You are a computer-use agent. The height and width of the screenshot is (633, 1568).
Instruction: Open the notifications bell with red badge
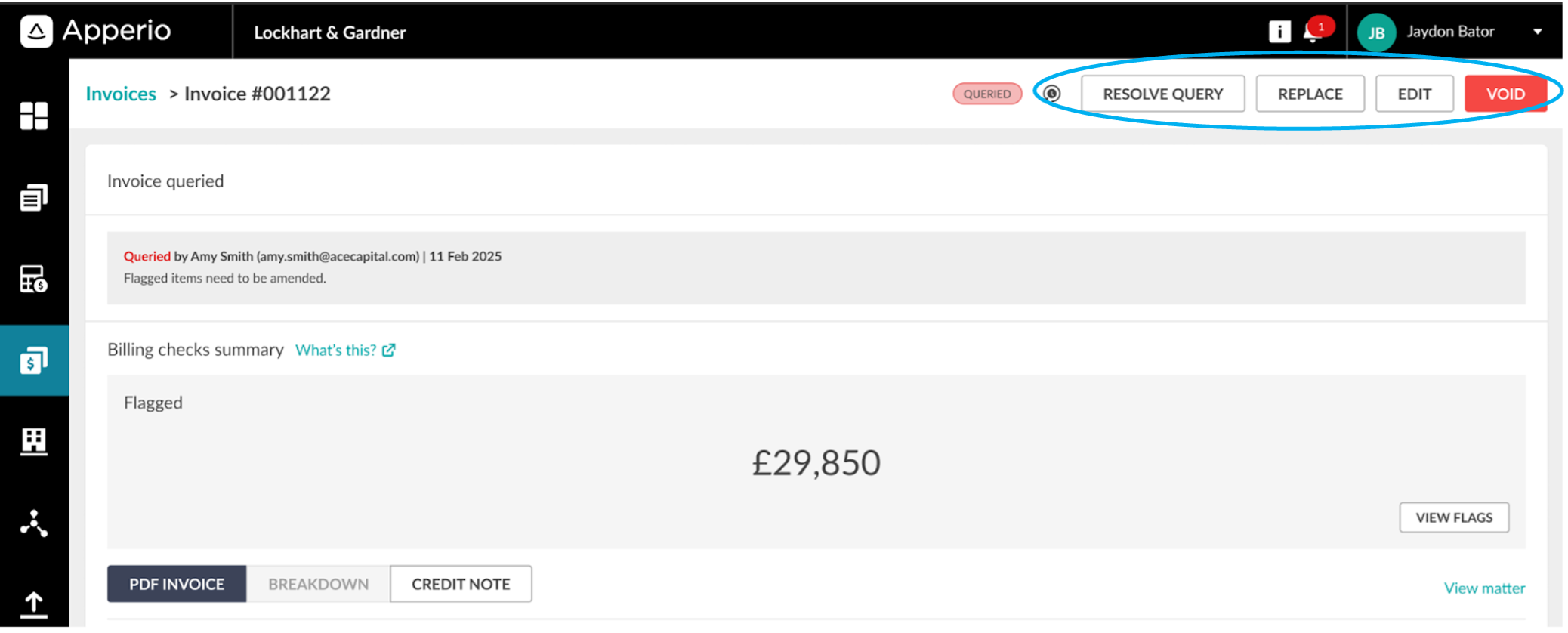1316,31
